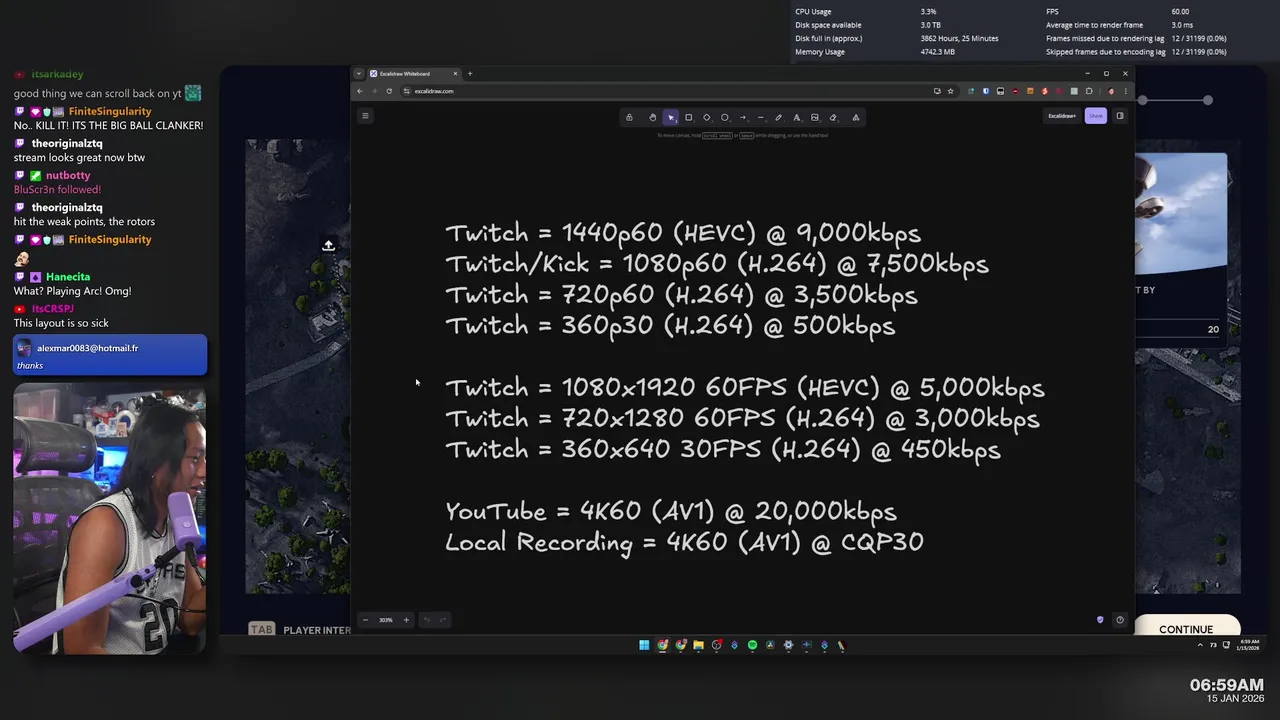Viewport: 1280px width, 720px height.
Task: Select the Rectangle shape tool
Action: pyautogui.click(x=688, y=117)
